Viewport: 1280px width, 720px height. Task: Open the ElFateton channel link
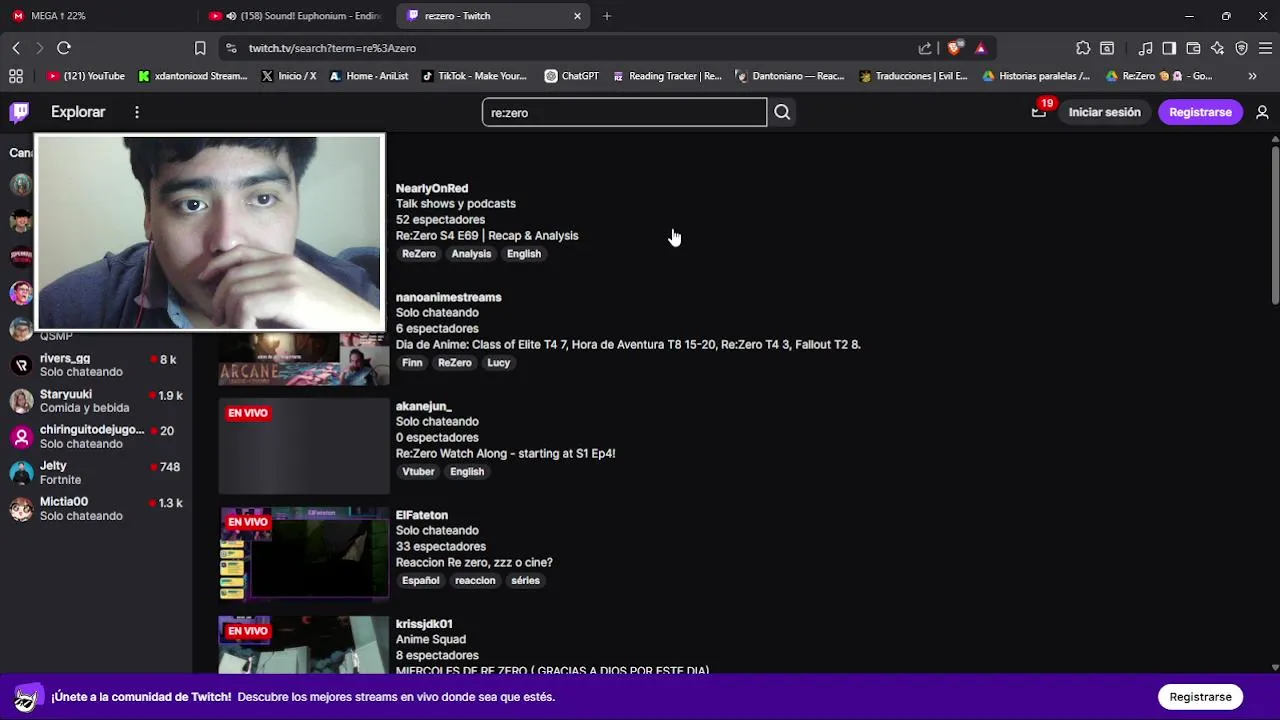pyautogui.click(x=422, y=515)
